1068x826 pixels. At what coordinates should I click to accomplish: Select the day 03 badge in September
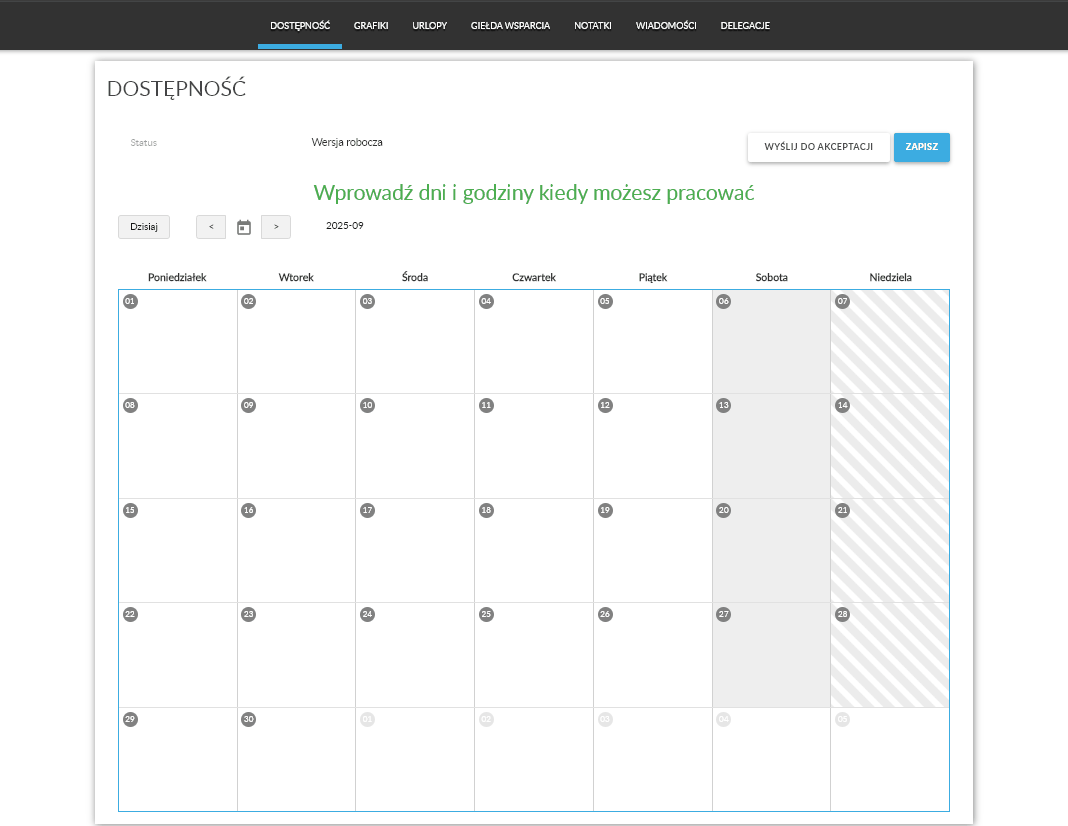point(367,301)
